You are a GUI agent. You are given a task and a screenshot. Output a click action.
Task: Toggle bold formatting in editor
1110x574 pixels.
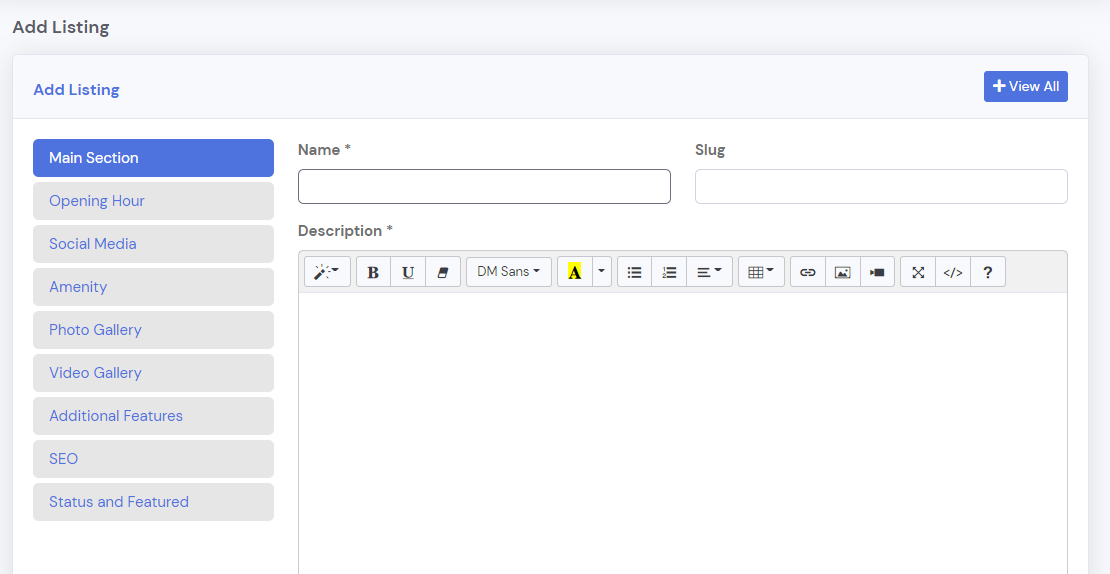pos(373,272)
